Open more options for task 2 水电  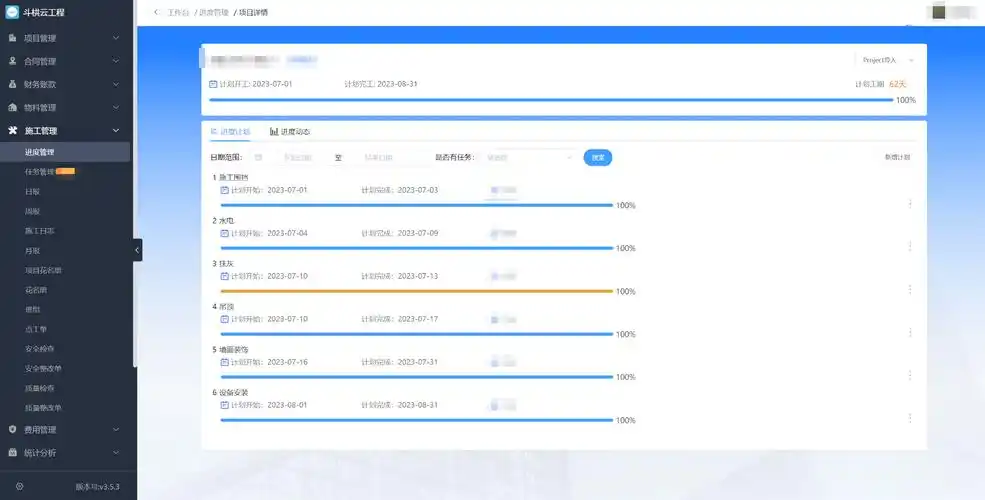tap(910, 246)
